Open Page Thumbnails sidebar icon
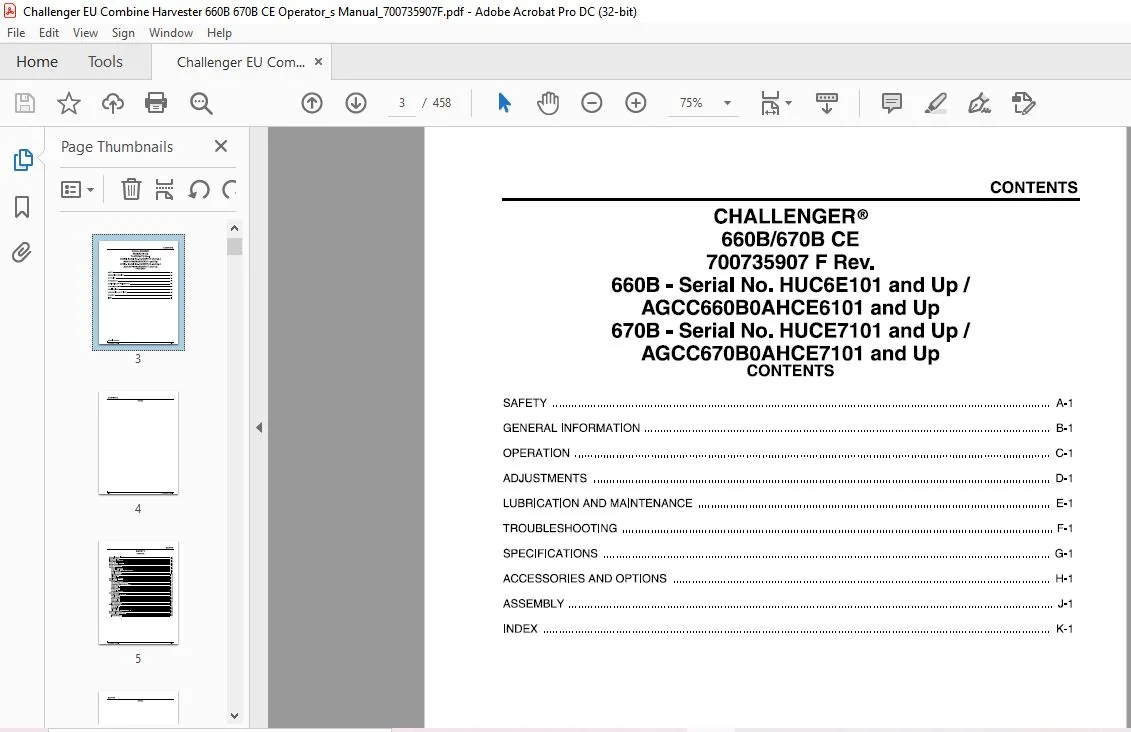Image resolution: width=1131 pixels, height=732 pixels. coord(22,159)
